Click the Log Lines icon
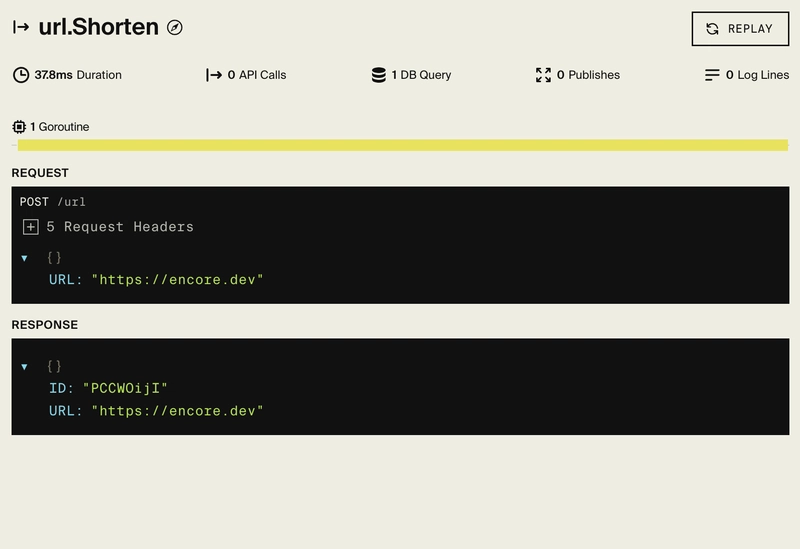 pos(712,75)
